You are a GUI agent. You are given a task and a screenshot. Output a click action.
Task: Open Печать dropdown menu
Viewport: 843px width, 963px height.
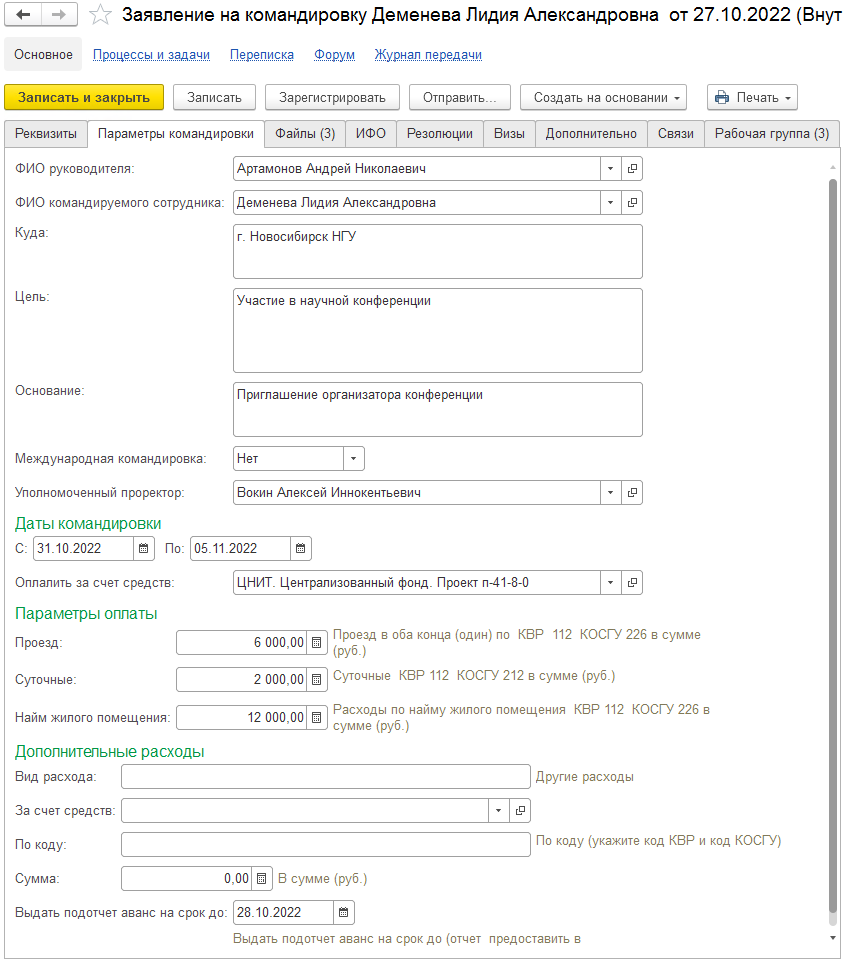tap(752, 98)
